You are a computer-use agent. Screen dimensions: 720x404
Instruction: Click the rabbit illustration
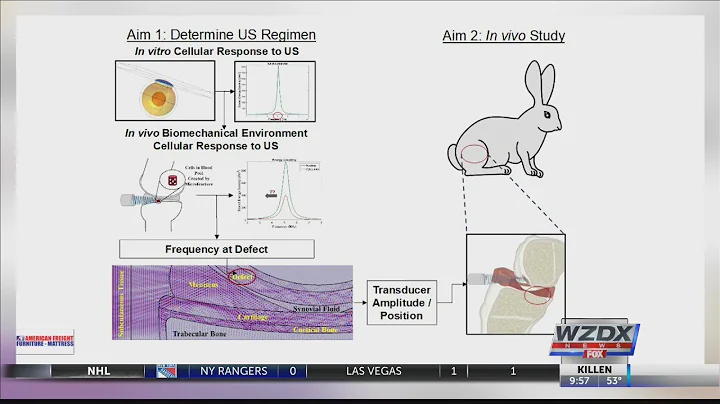504,119
